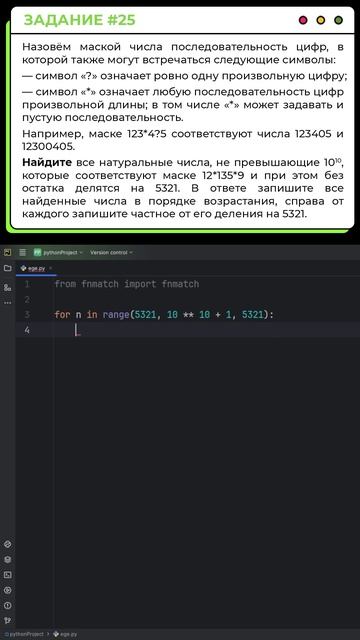Open the Problems tool window

[7, 606]
